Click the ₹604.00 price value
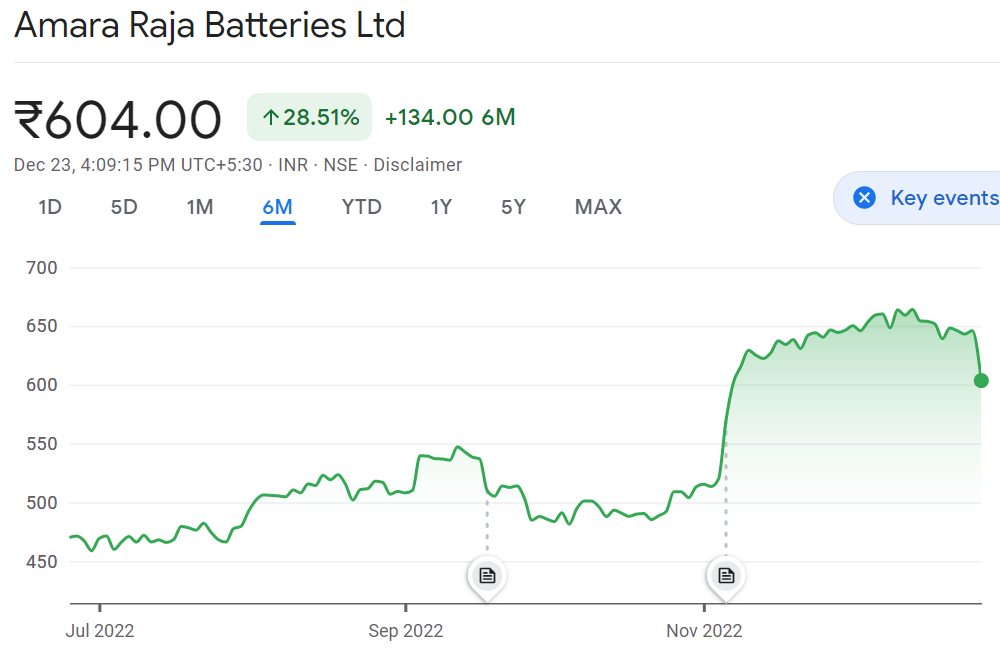 click(118, 120)
